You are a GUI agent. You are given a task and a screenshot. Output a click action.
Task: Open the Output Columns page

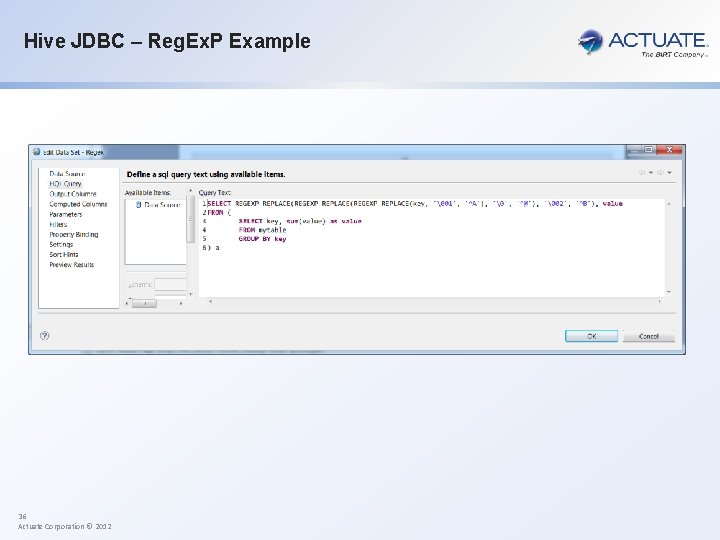click(73, 194)
